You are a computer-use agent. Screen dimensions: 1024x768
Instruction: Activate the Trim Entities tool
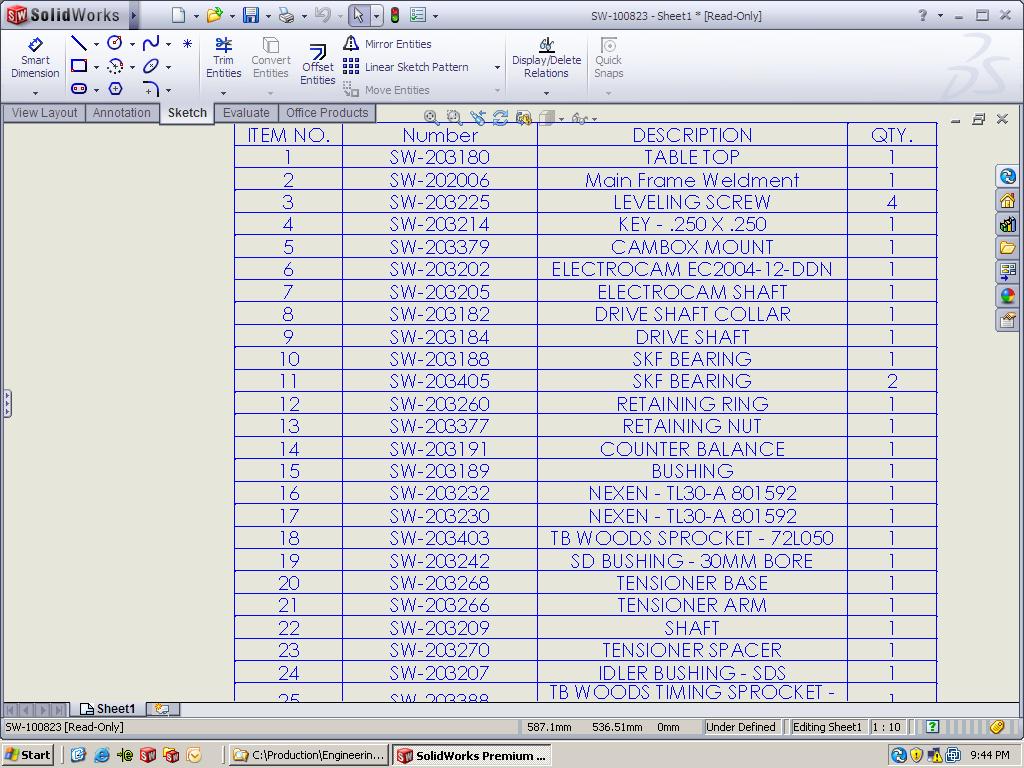pos(223,59)
